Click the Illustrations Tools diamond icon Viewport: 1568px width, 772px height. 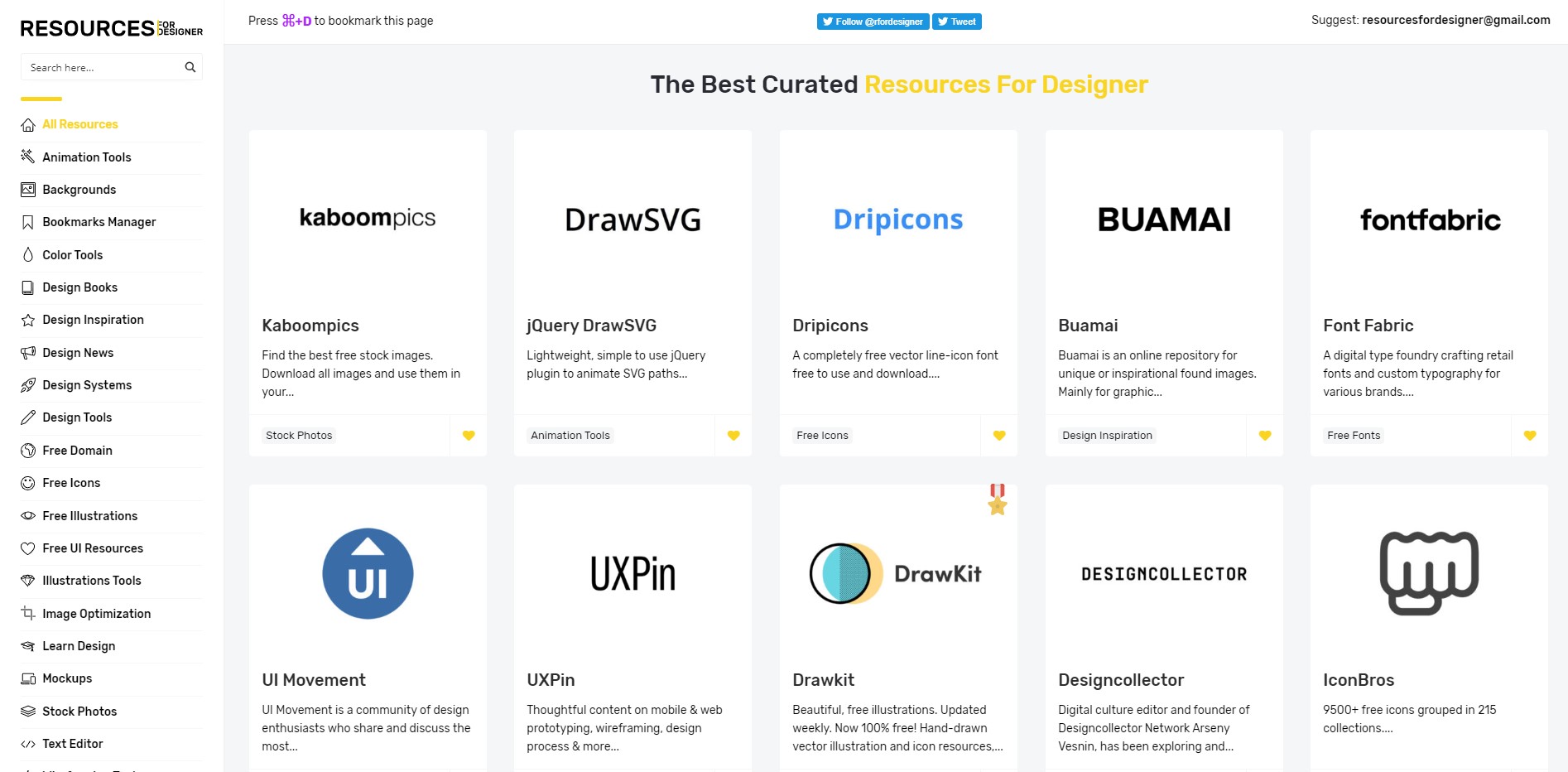[x=28, y=581]
